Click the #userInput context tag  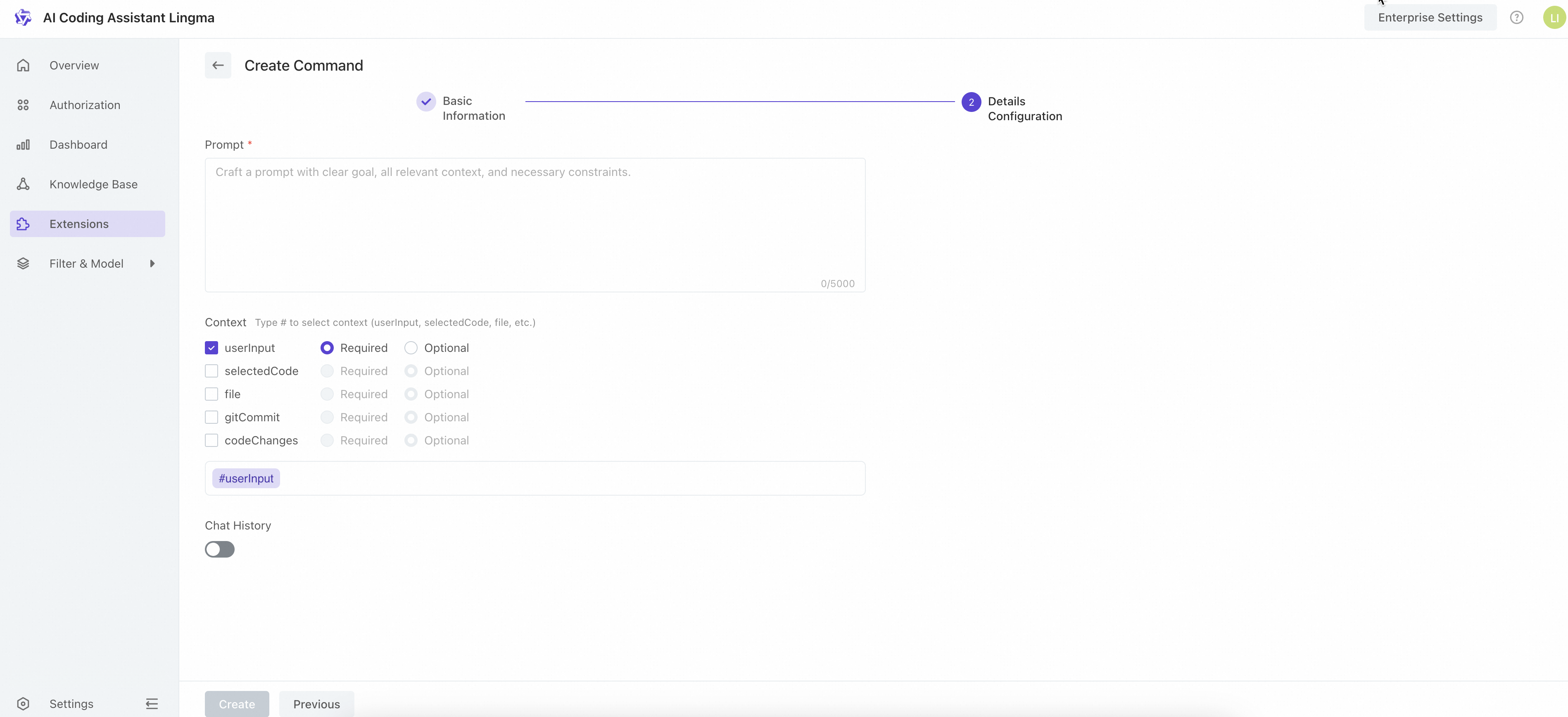246,478
